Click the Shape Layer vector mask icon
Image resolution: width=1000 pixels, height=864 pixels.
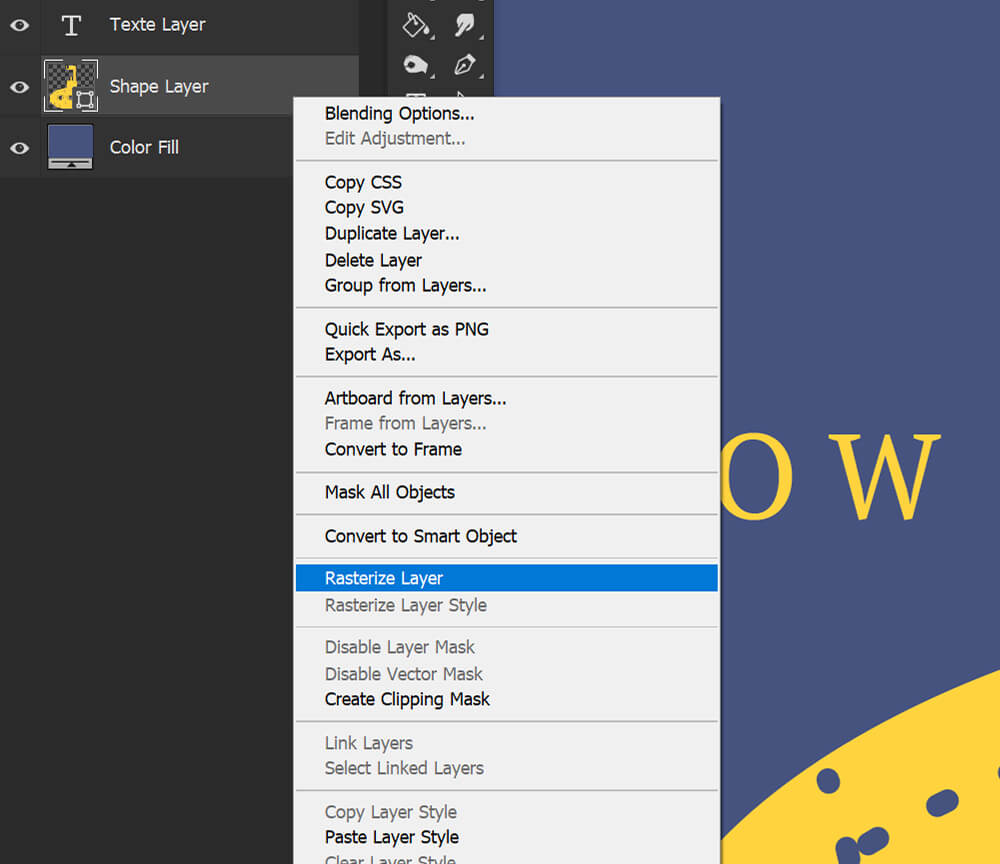click(x=83, y=100)
